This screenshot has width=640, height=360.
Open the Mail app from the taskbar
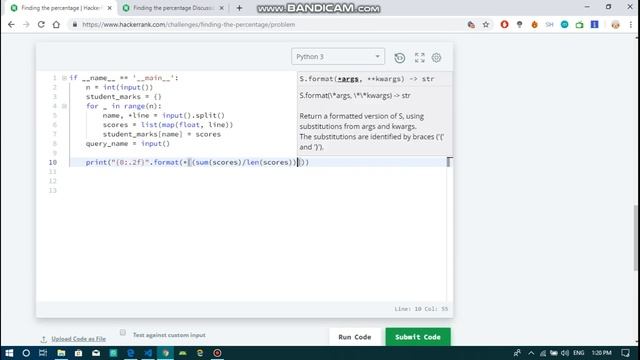pos(96,353)
